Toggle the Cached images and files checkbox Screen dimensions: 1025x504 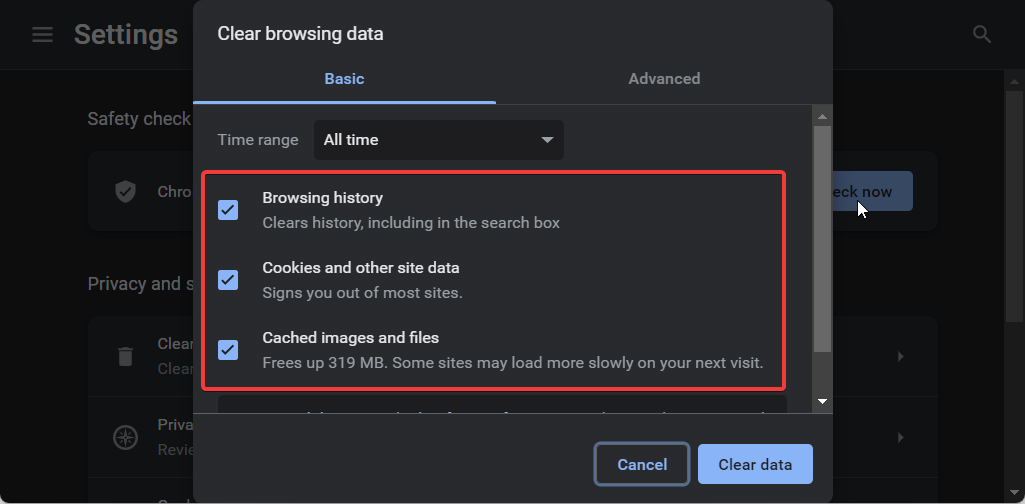(228, 350)
